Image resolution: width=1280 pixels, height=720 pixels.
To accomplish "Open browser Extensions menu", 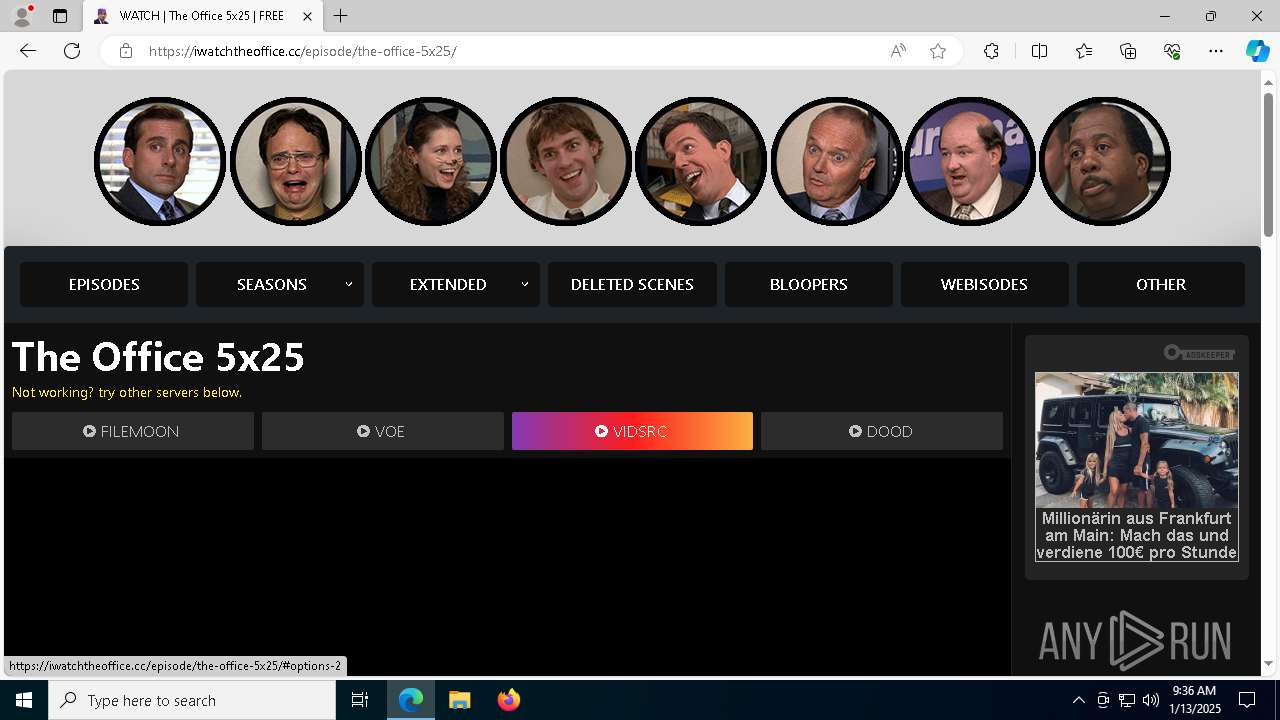I will (991, 51).
